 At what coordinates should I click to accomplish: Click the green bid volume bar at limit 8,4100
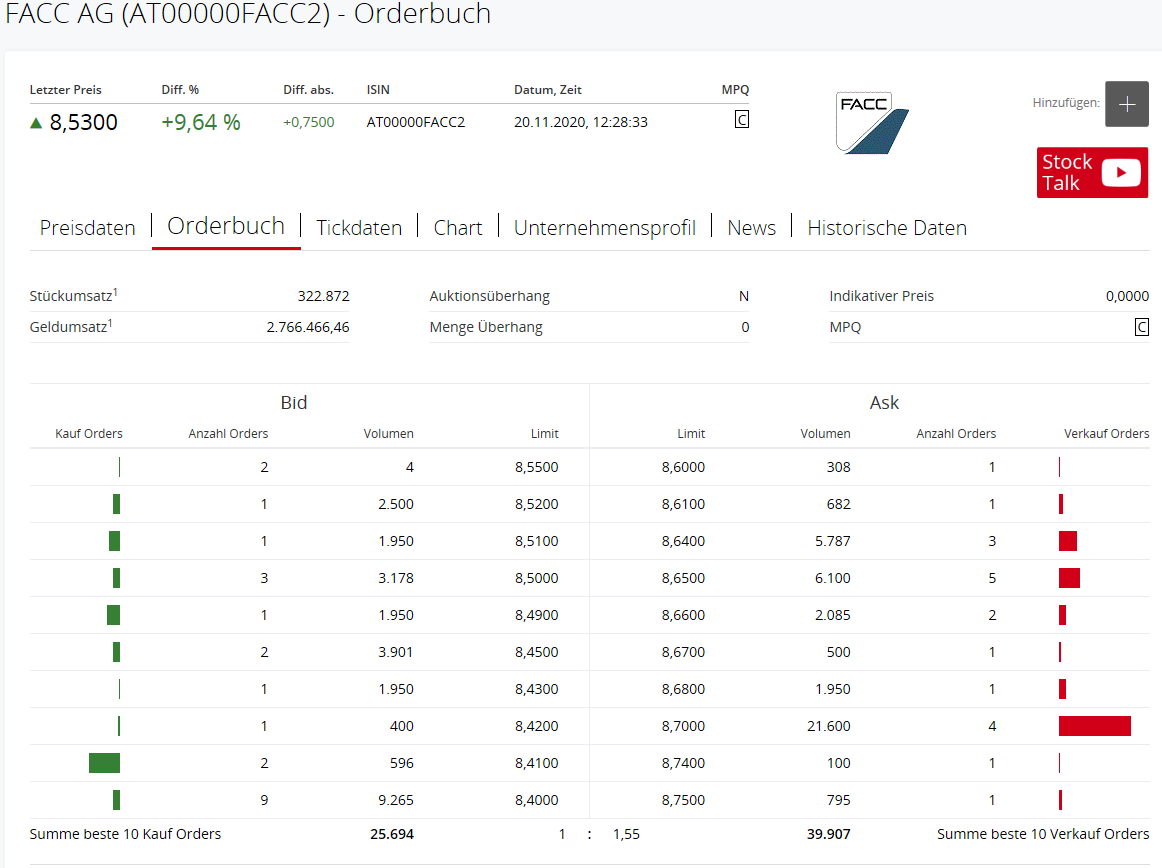104,762
